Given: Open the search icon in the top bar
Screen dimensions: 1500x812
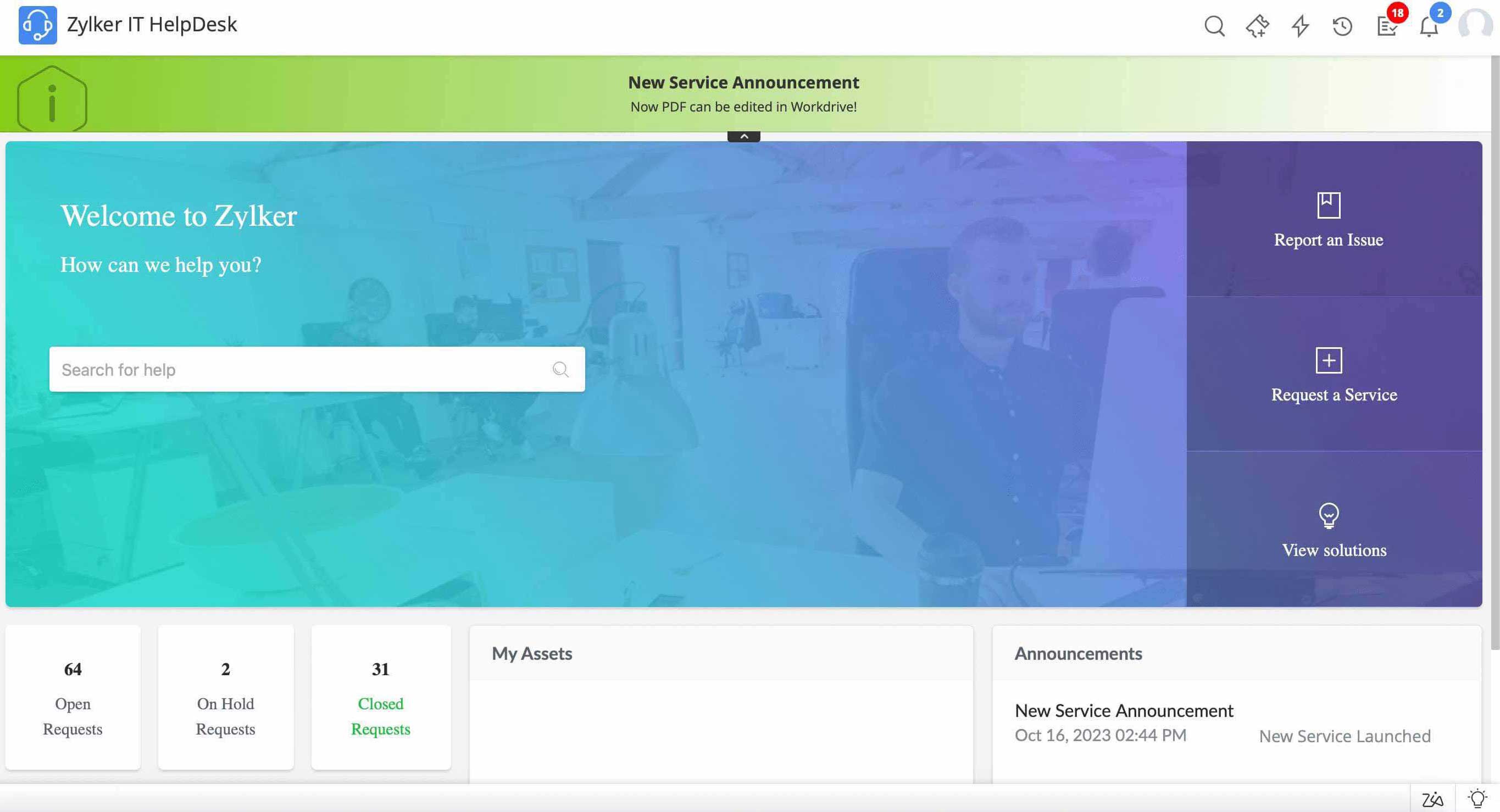Looking at the screenshot, I should 1215,26.
